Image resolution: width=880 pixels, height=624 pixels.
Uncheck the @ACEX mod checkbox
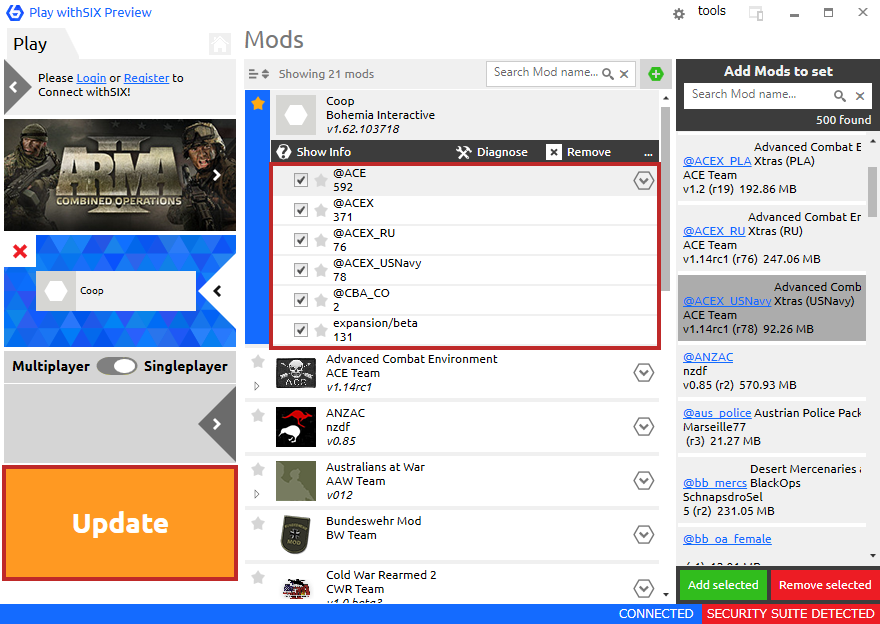click(x=301, y=210)
